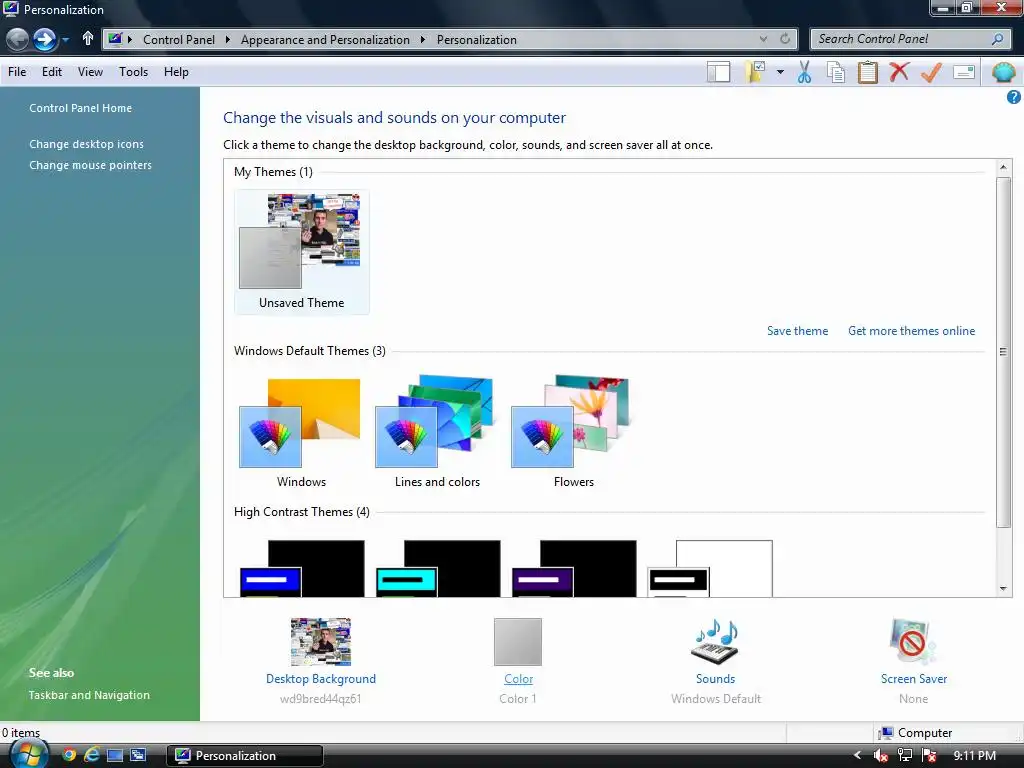
Task: Click the Back navigation arrow
Action: pos(18,40)
